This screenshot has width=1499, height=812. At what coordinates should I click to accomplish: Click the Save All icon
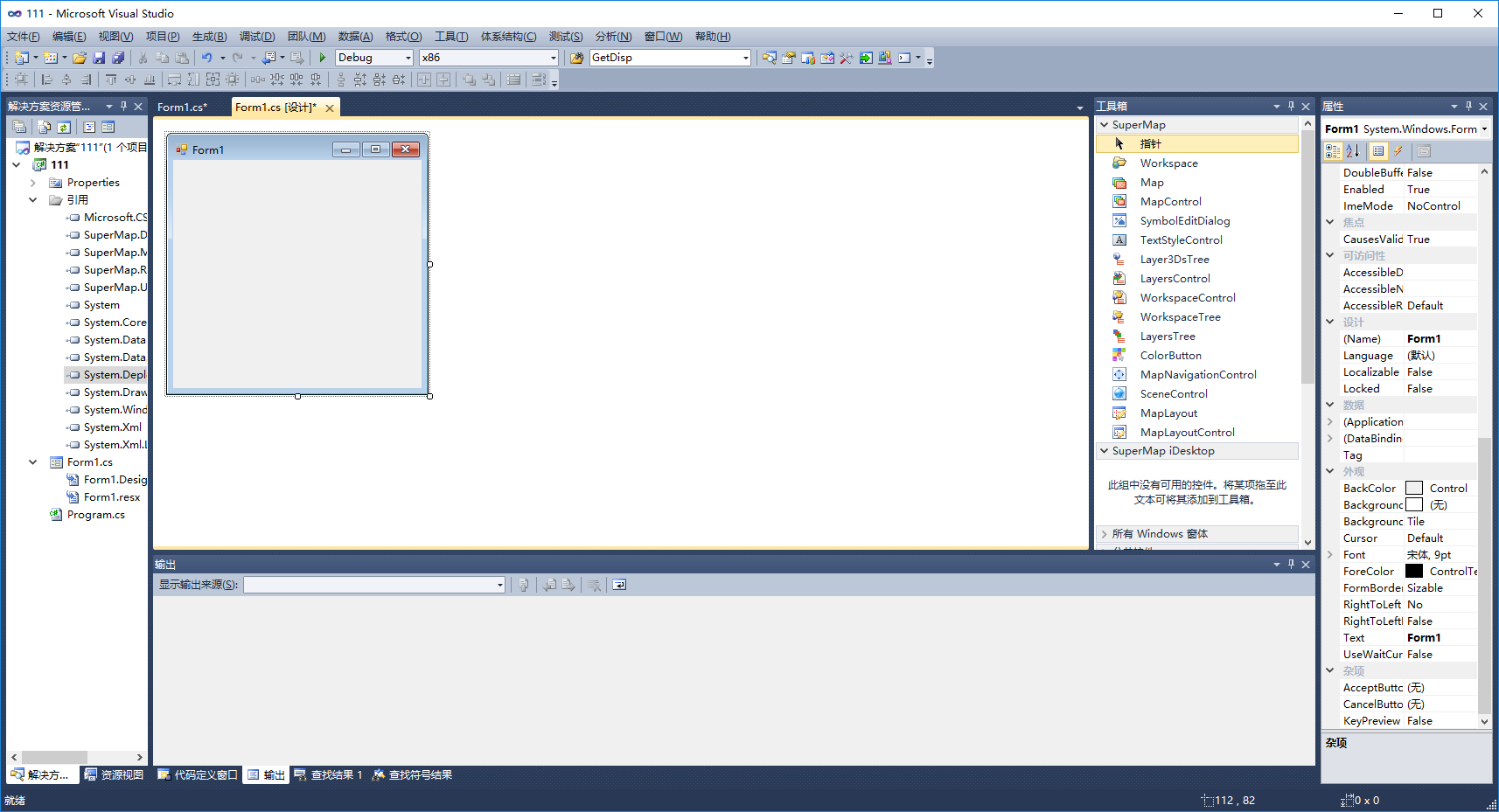118,58
